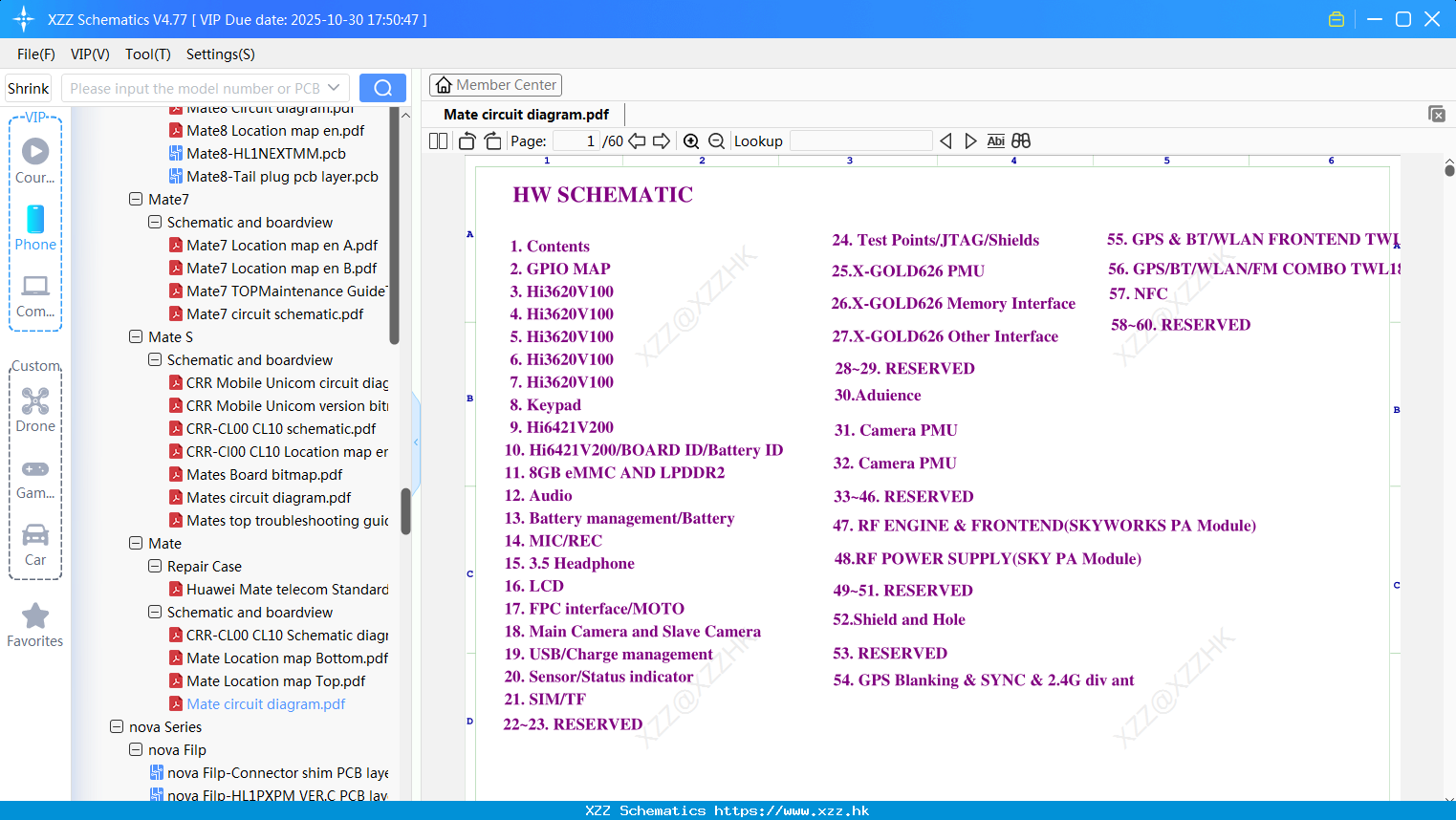Collapse the Mate7 tree node
The height and width of the screenshot is (820, 1456).
[136, 200]
